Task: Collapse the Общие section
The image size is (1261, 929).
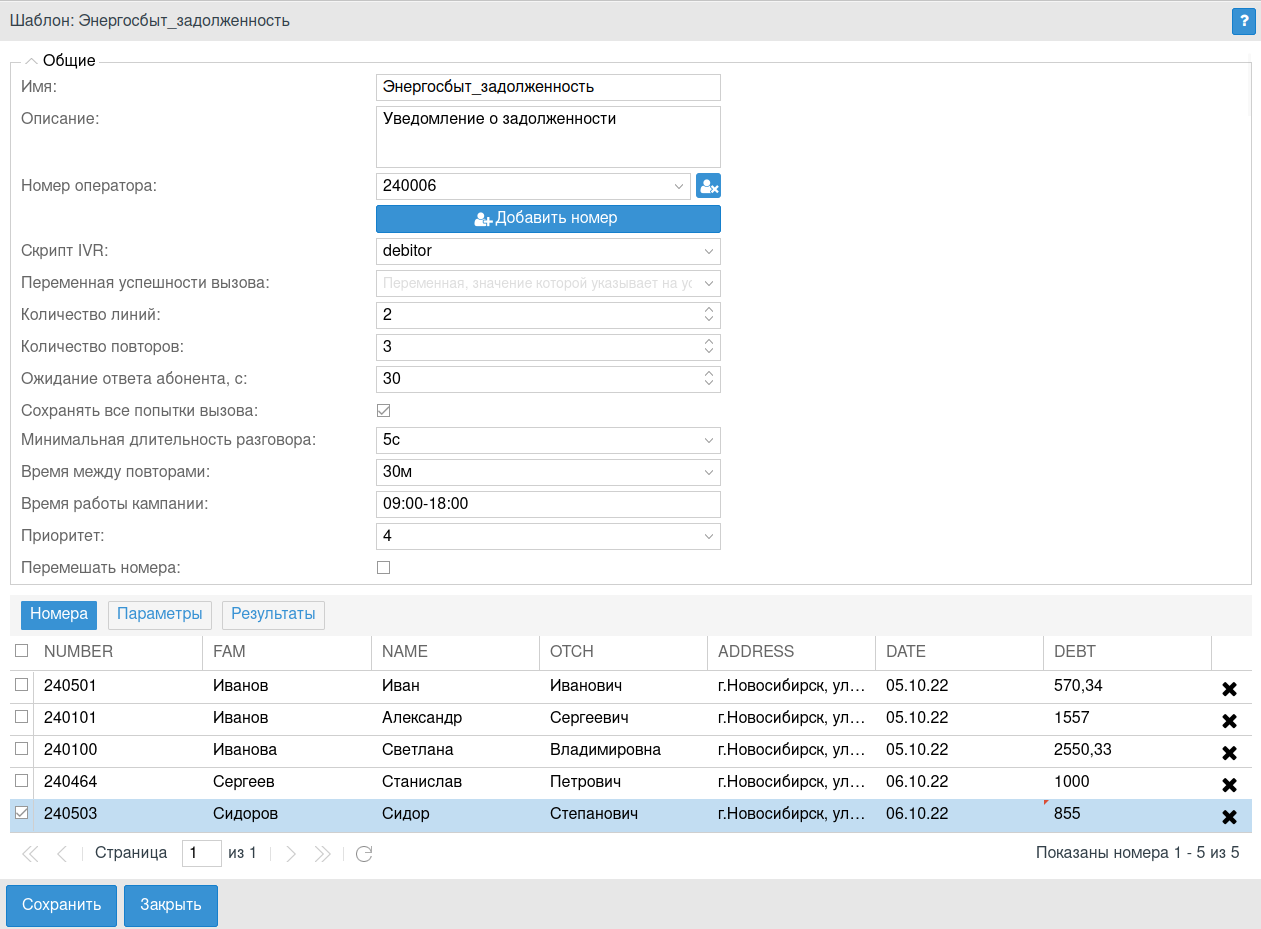Action: point(31,61)
